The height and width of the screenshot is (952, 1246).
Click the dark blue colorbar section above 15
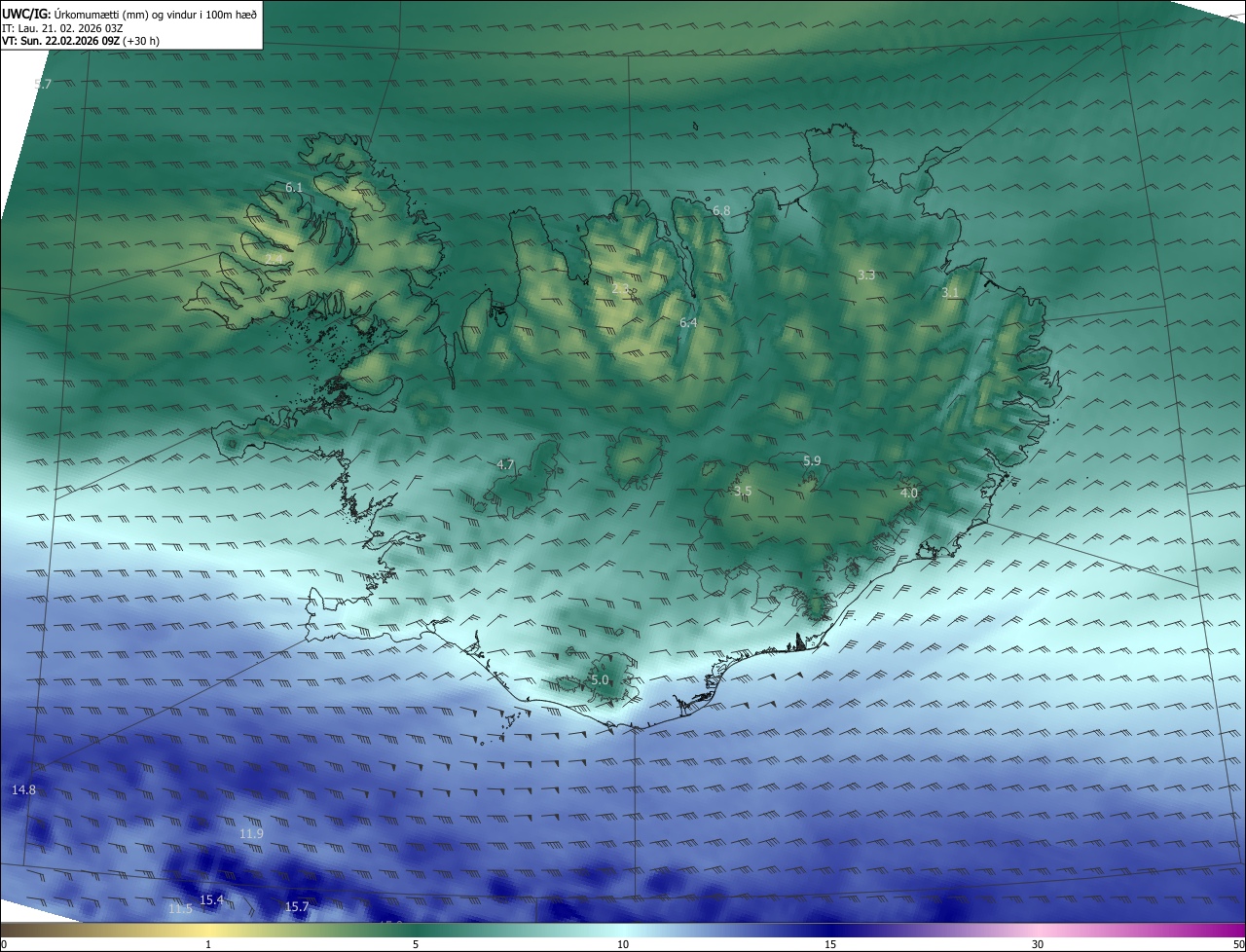tap(830, 930)
